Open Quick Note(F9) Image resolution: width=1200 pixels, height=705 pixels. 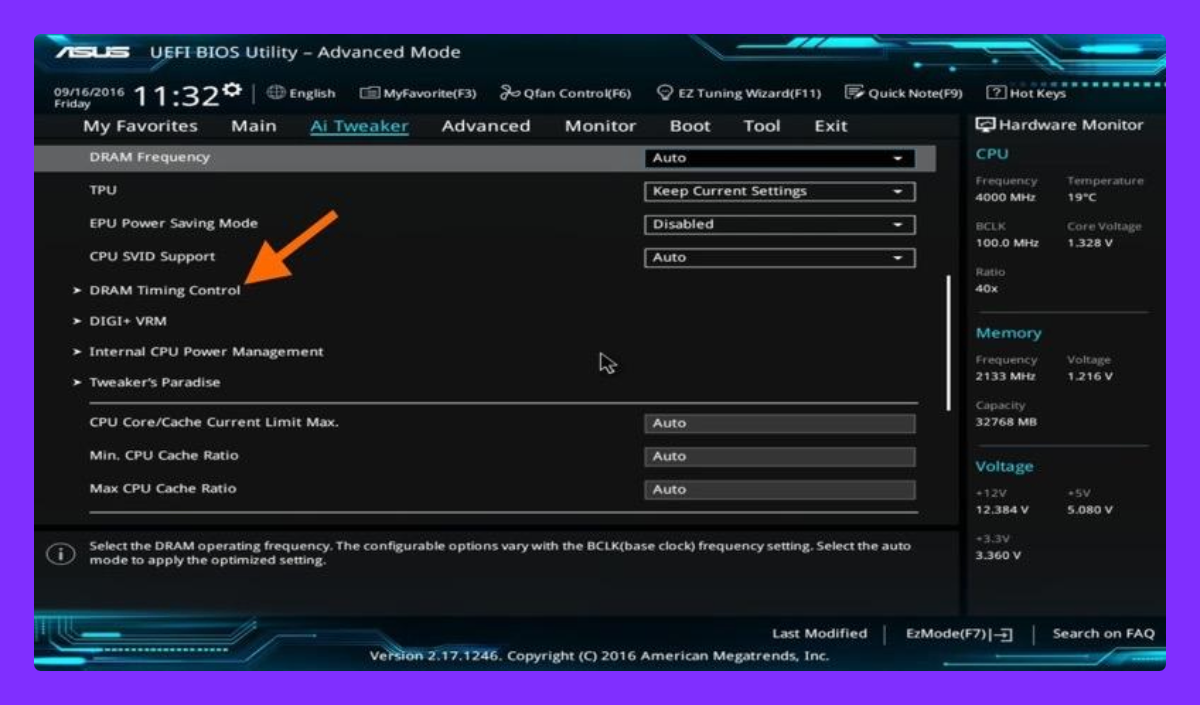[x=904, y=93]
